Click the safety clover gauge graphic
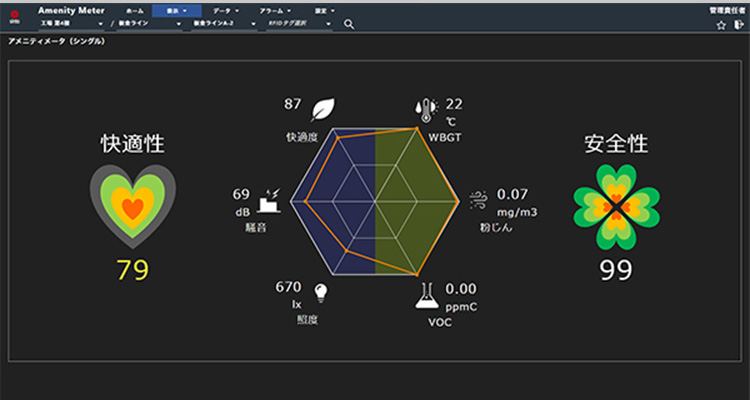 (x=615, y=206)
